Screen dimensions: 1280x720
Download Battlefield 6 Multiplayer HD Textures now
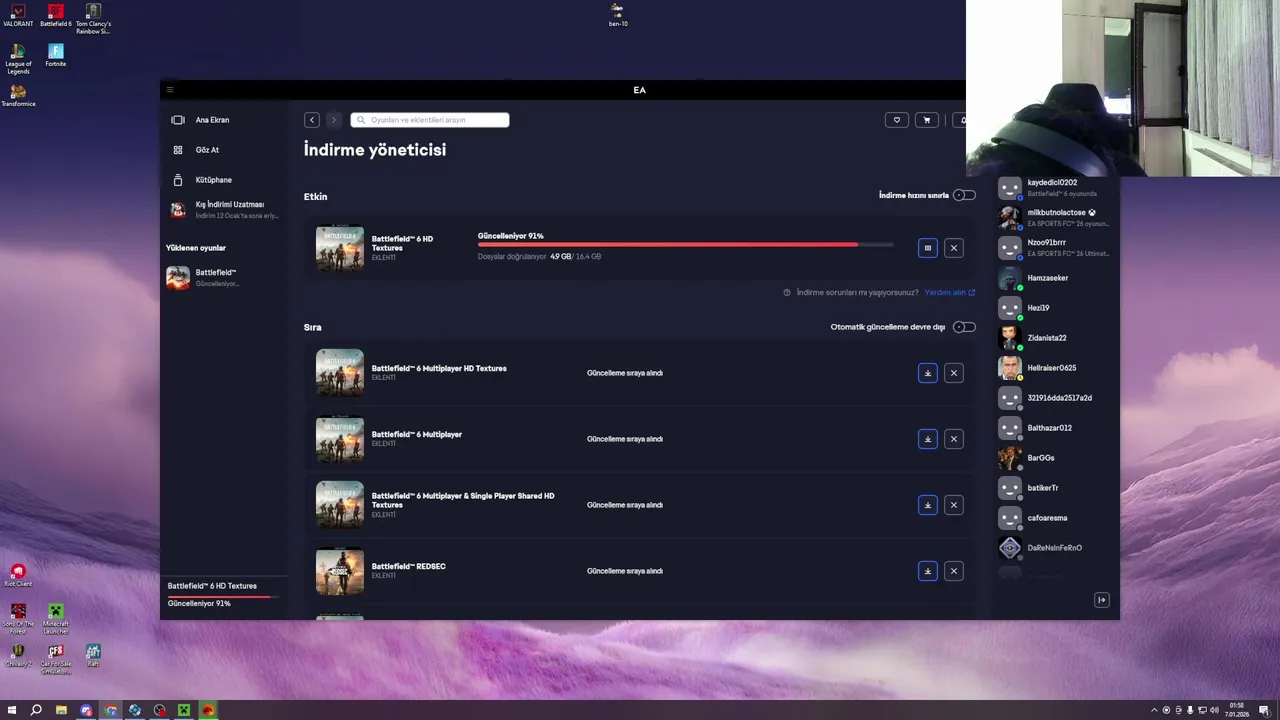[928, 373]
